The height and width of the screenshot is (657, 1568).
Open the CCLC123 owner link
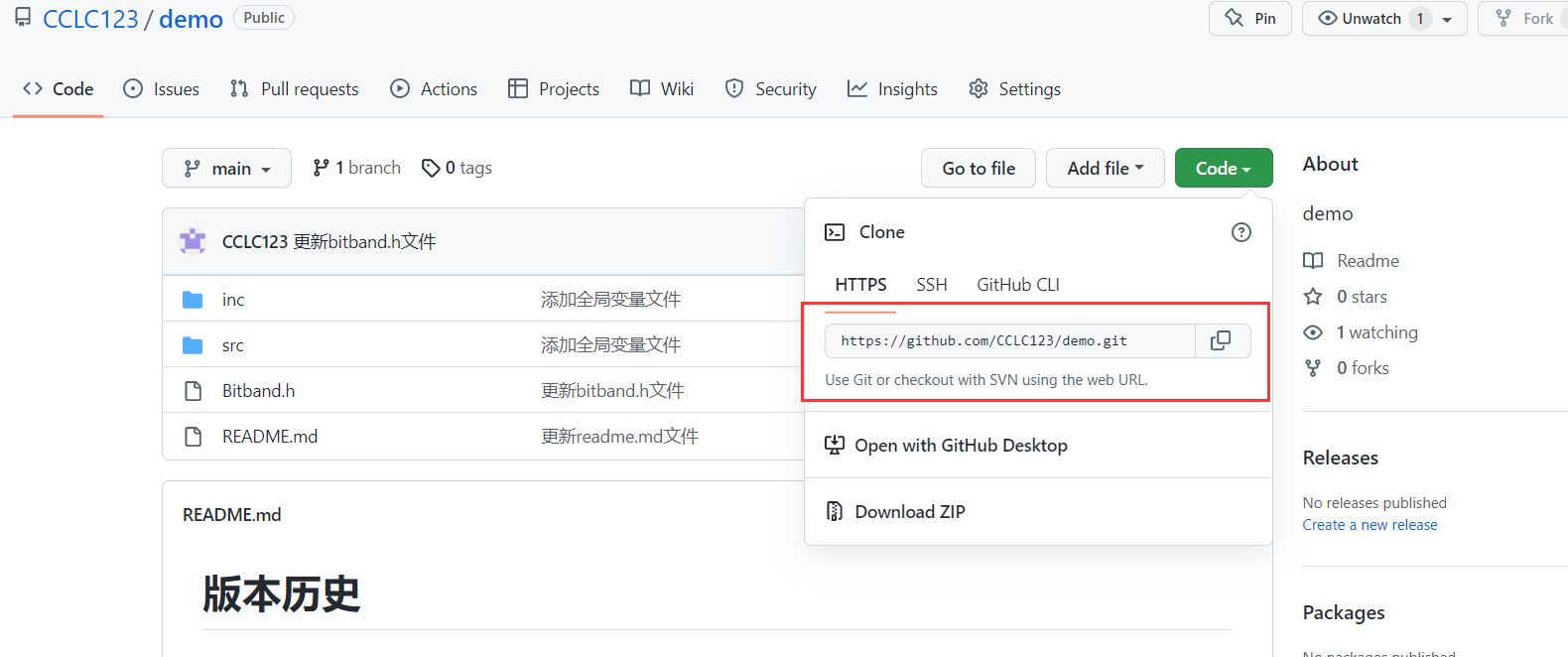point(90,19)
